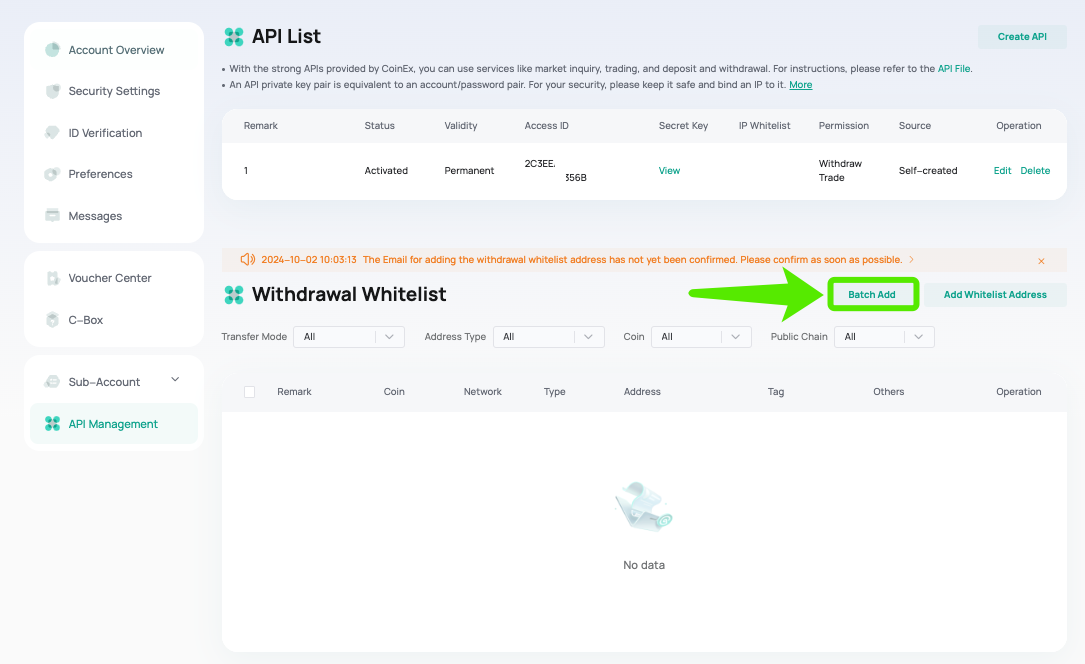Open the Coin filter dropdown
Viewport: 1085px width, 664px height.
point(701,337)
